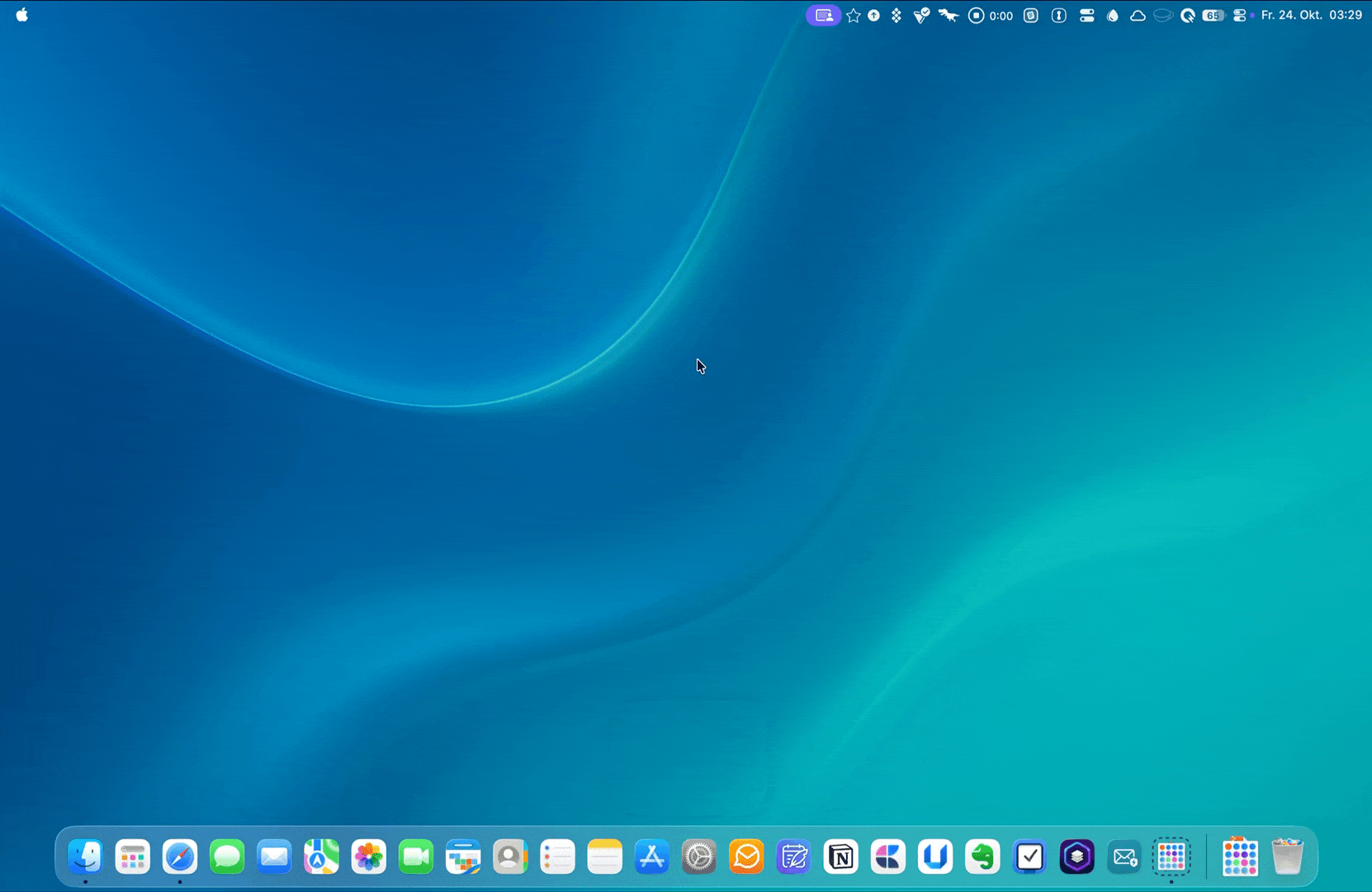Open Control Center in menu bar

pos(1239,15)
